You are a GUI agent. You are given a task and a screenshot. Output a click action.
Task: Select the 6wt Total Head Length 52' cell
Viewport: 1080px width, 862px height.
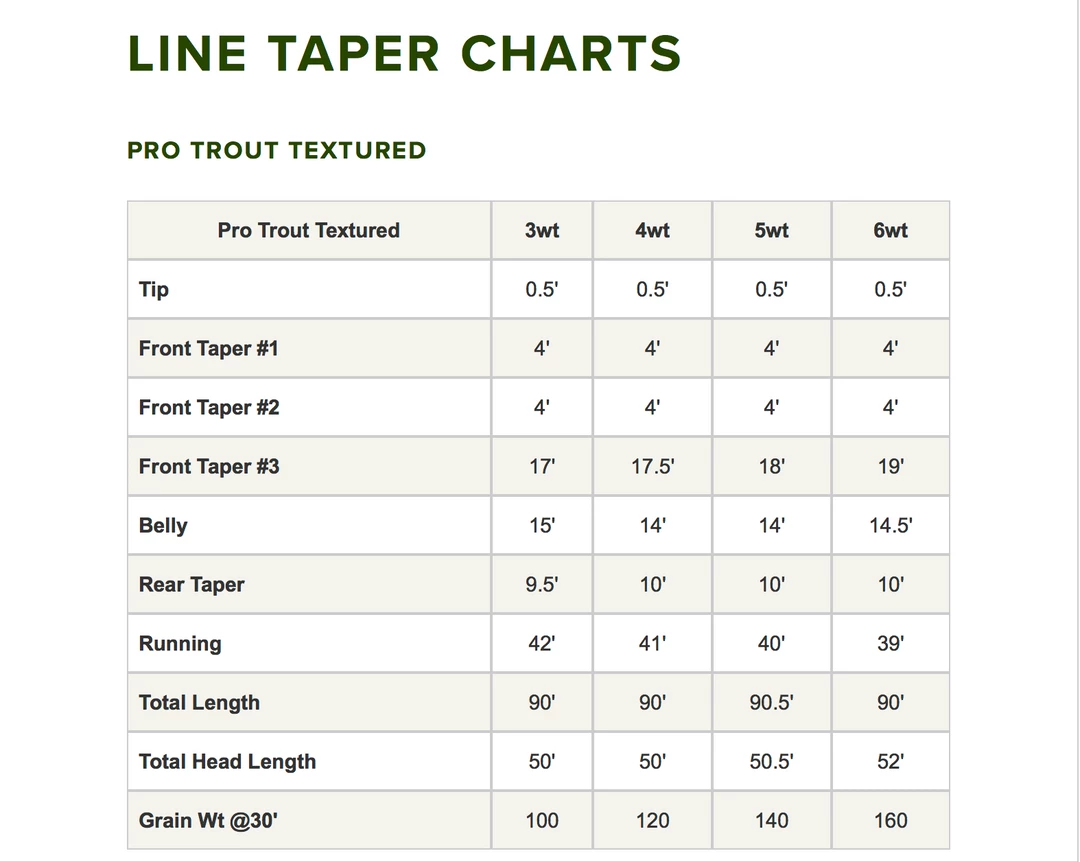point(890,762)
